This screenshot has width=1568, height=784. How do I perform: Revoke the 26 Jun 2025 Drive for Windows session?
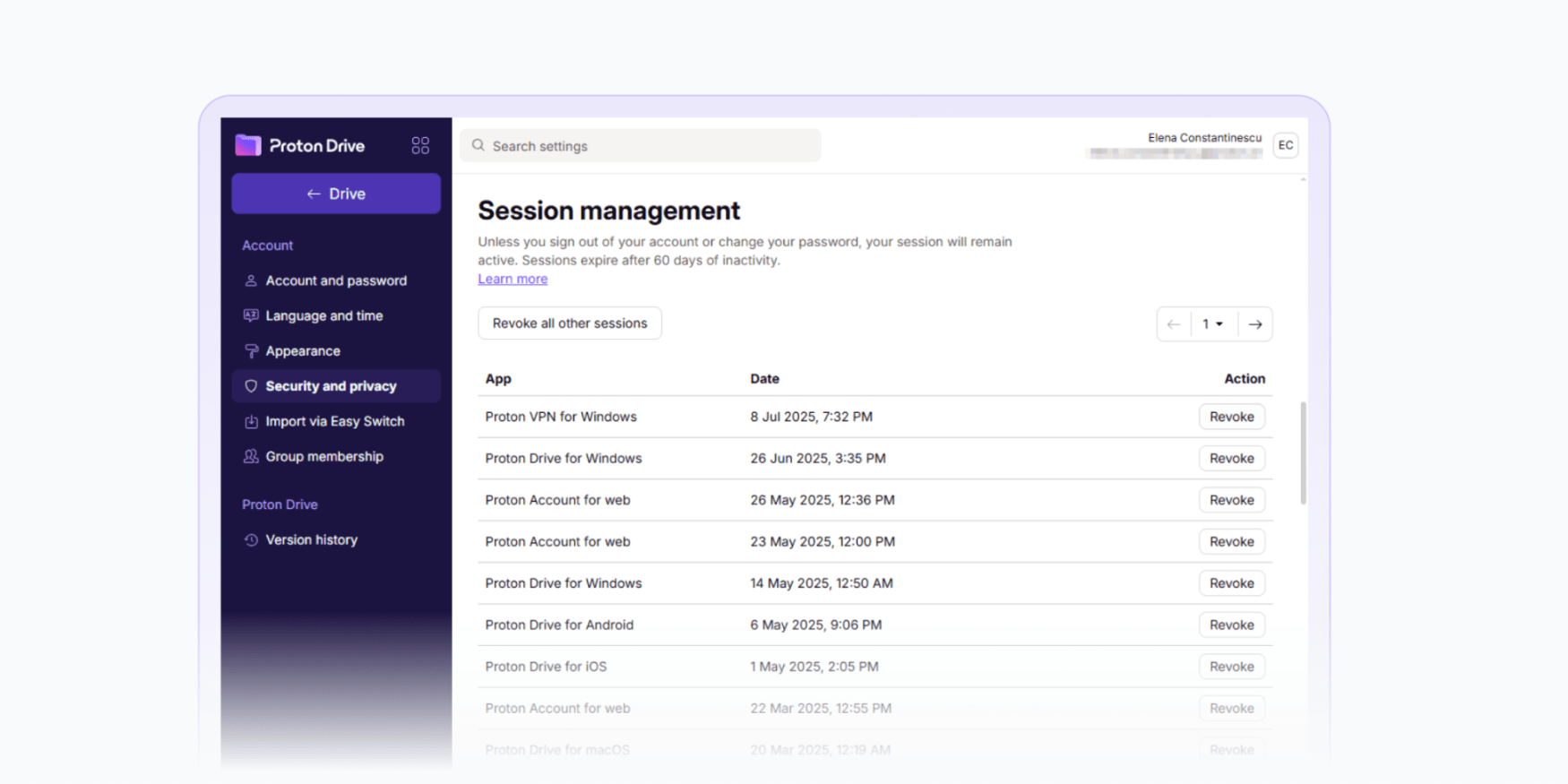(1232, 458)
